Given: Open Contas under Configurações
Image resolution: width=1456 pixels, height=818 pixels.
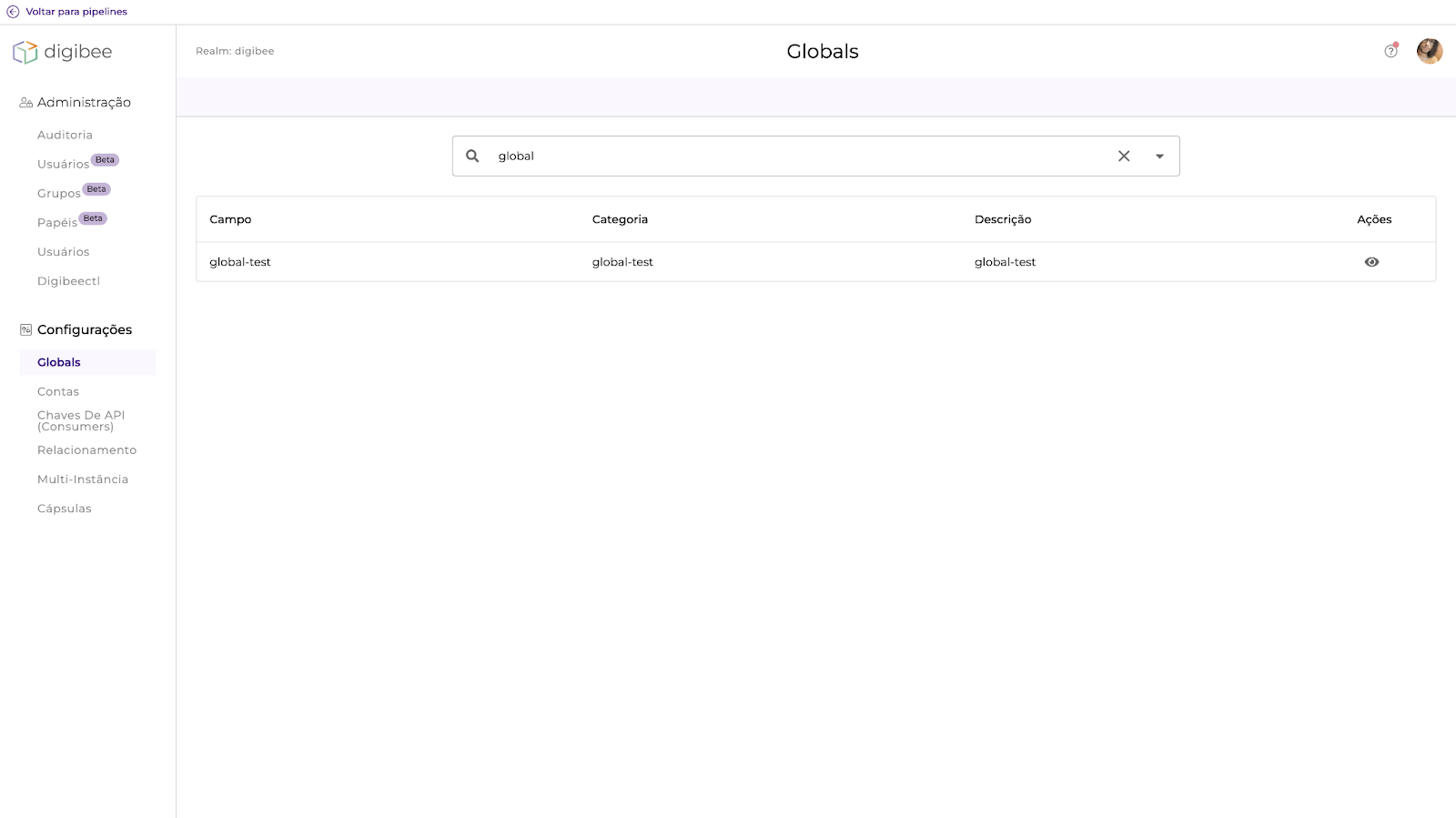Looking at the screenshot, I should pyautogui.click(x=58, y=391).
